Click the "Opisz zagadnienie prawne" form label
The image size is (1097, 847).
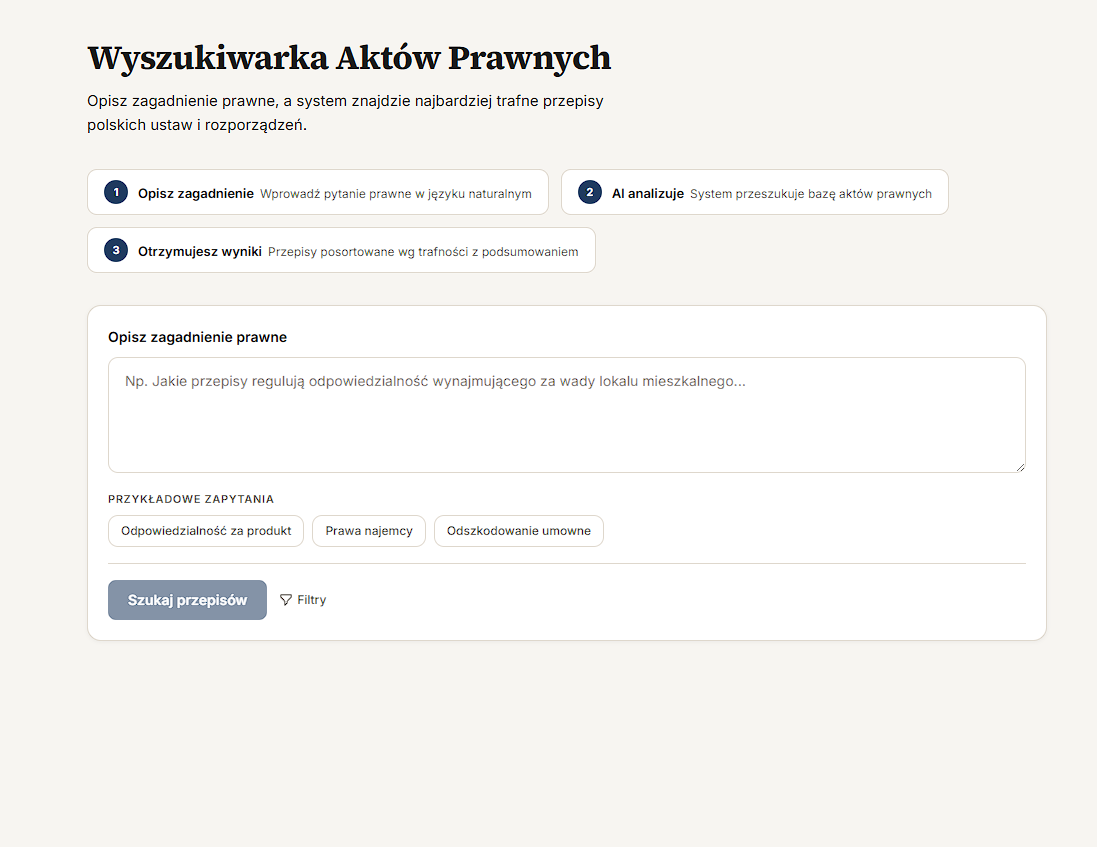click(197, 337)
